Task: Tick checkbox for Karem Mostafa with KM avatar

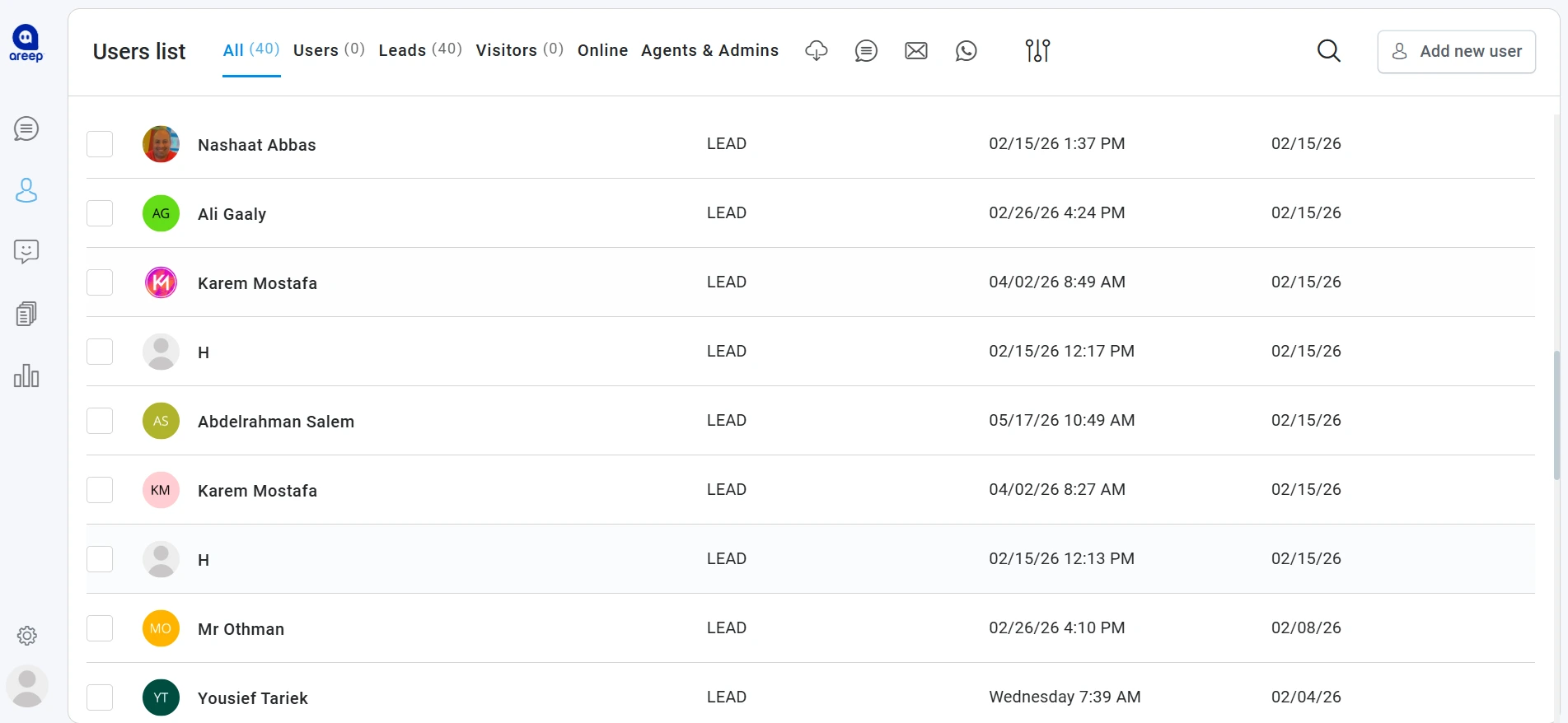Action: click(100, 490)
